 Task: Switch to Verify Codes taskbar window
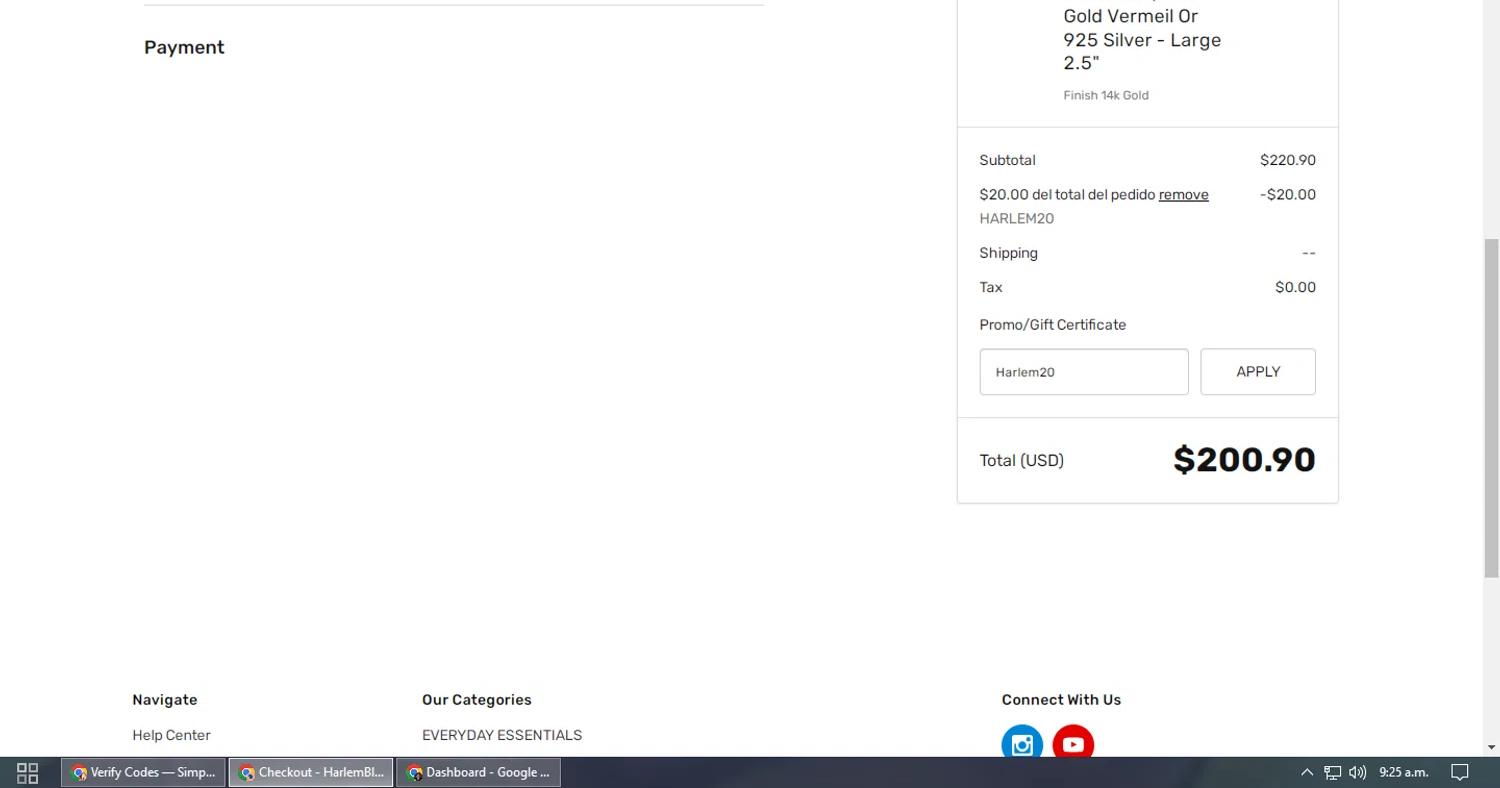(x=144, y=772)
